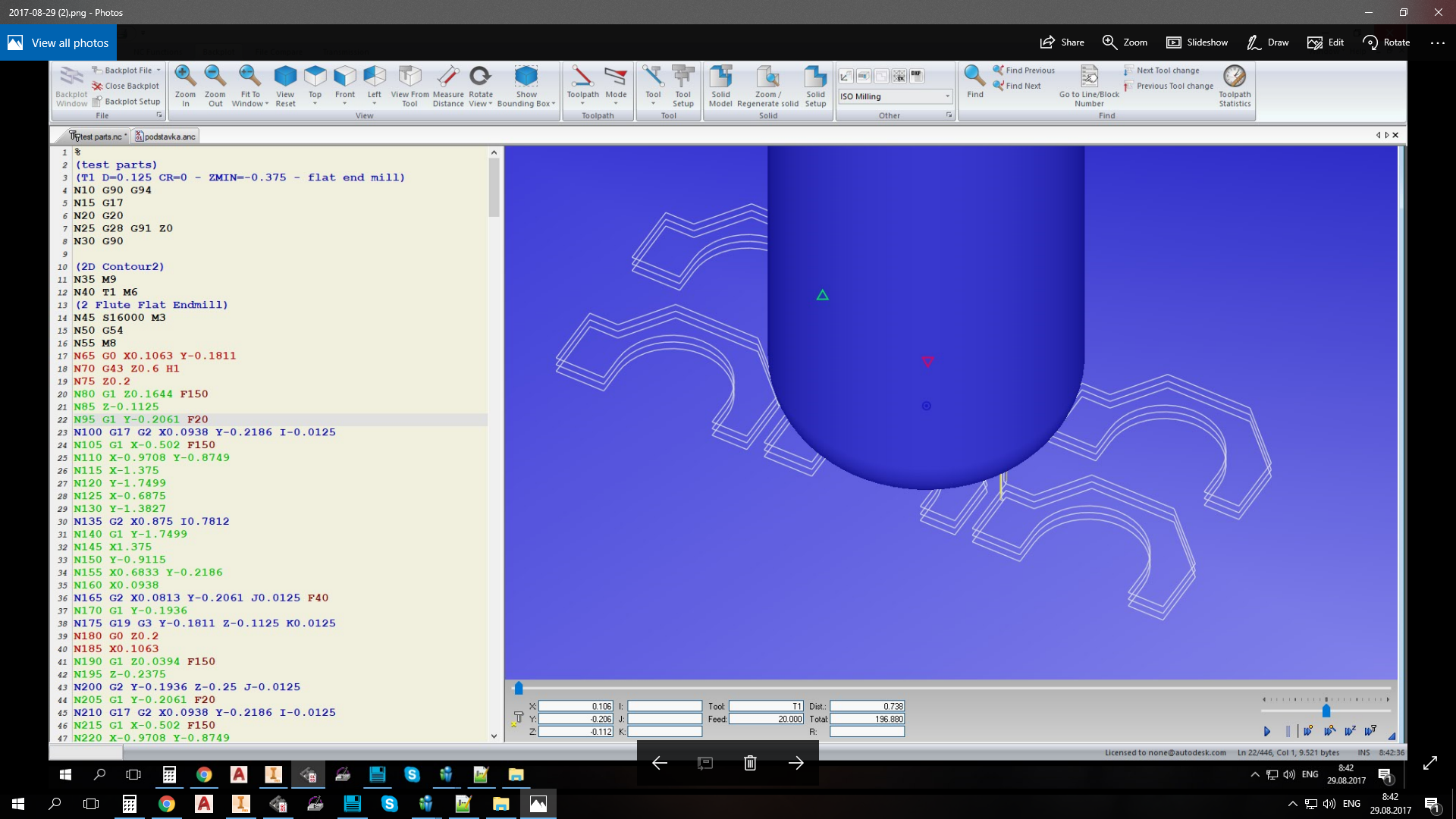Click Find Previous in ribbon

[x=1024, y=71]
